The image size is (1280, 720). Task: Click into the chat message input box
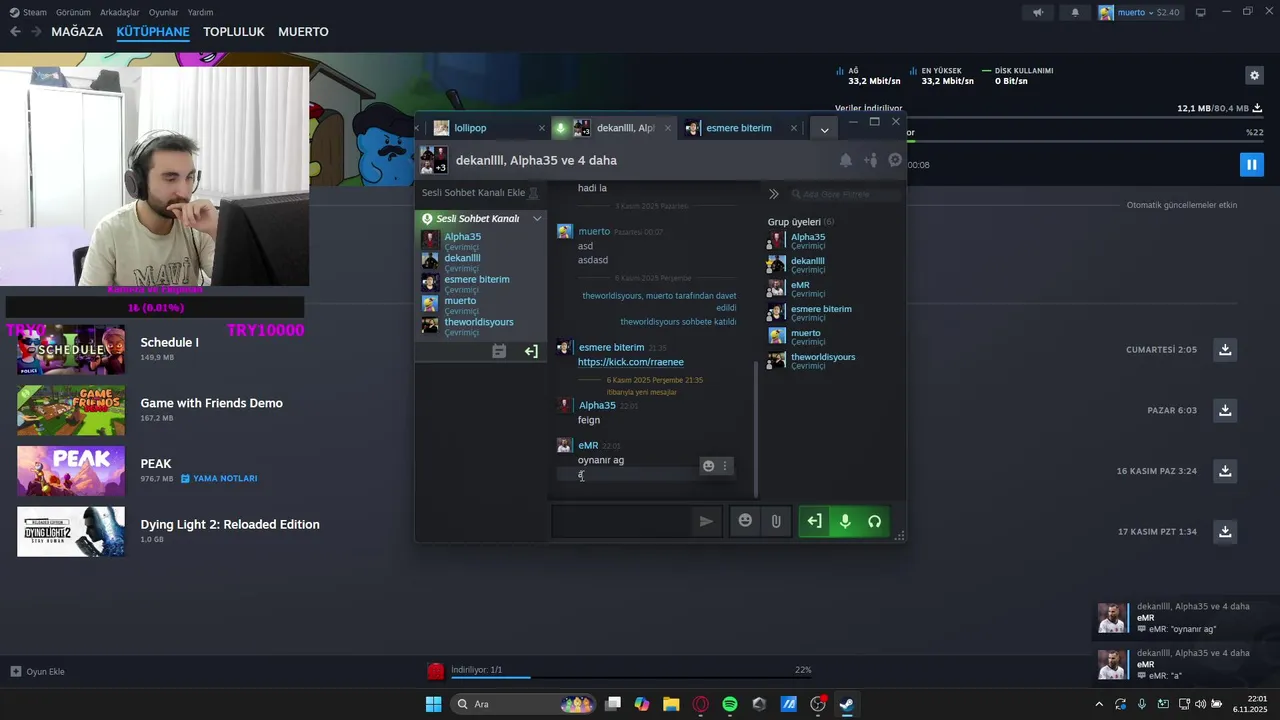point(621,521)
